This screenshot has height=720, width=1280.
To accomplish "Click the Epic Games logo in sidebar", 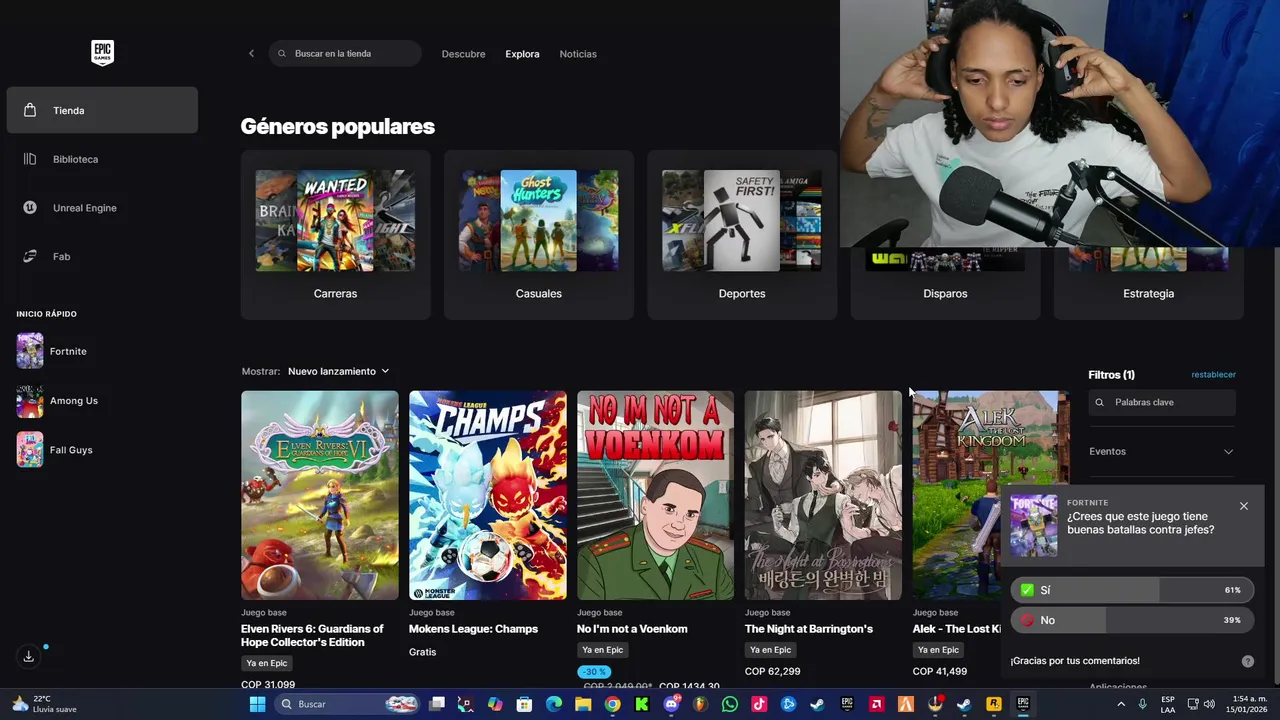I will point(102,53).
